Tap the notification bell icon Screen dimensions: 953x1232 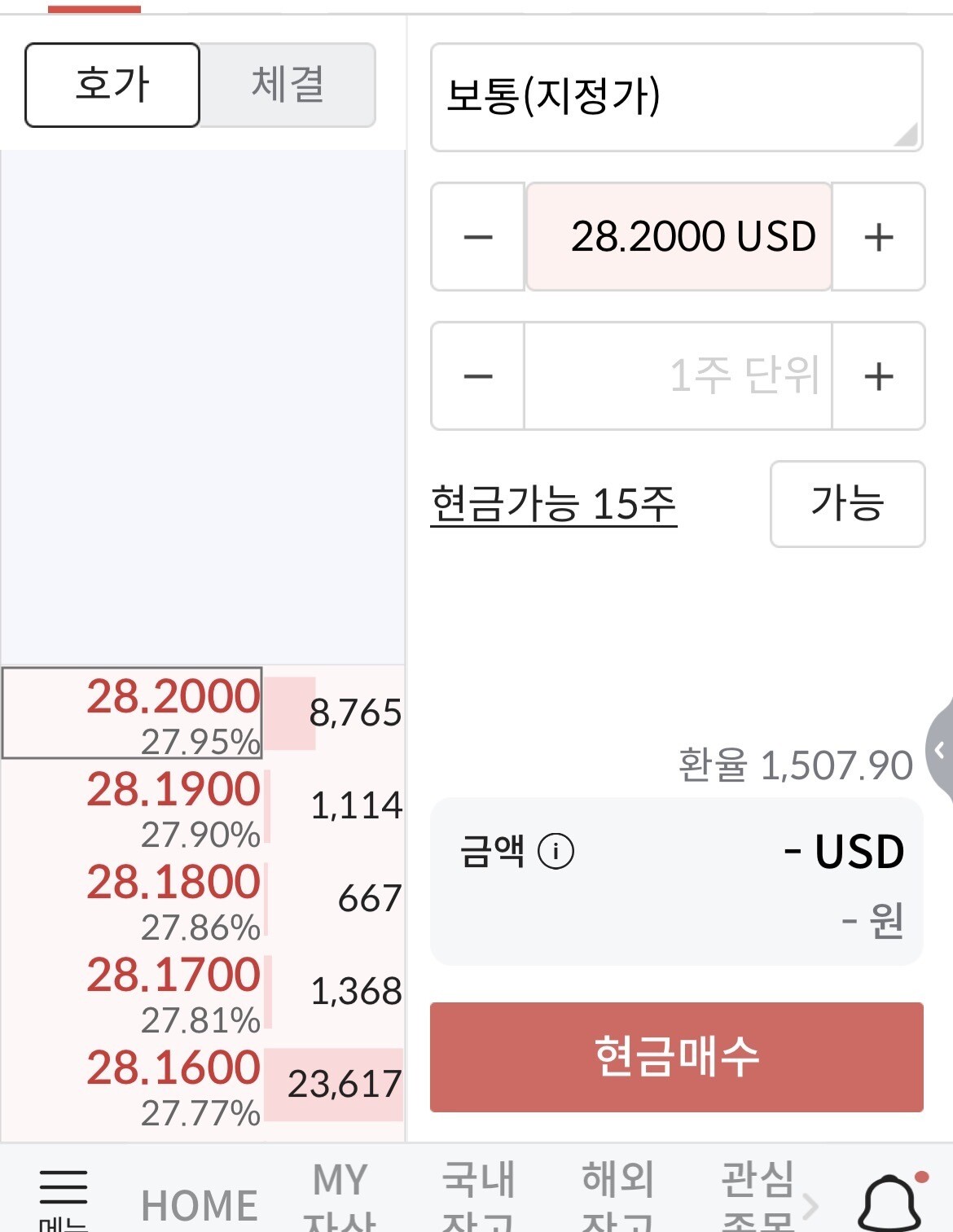[x=891, y=1202]
